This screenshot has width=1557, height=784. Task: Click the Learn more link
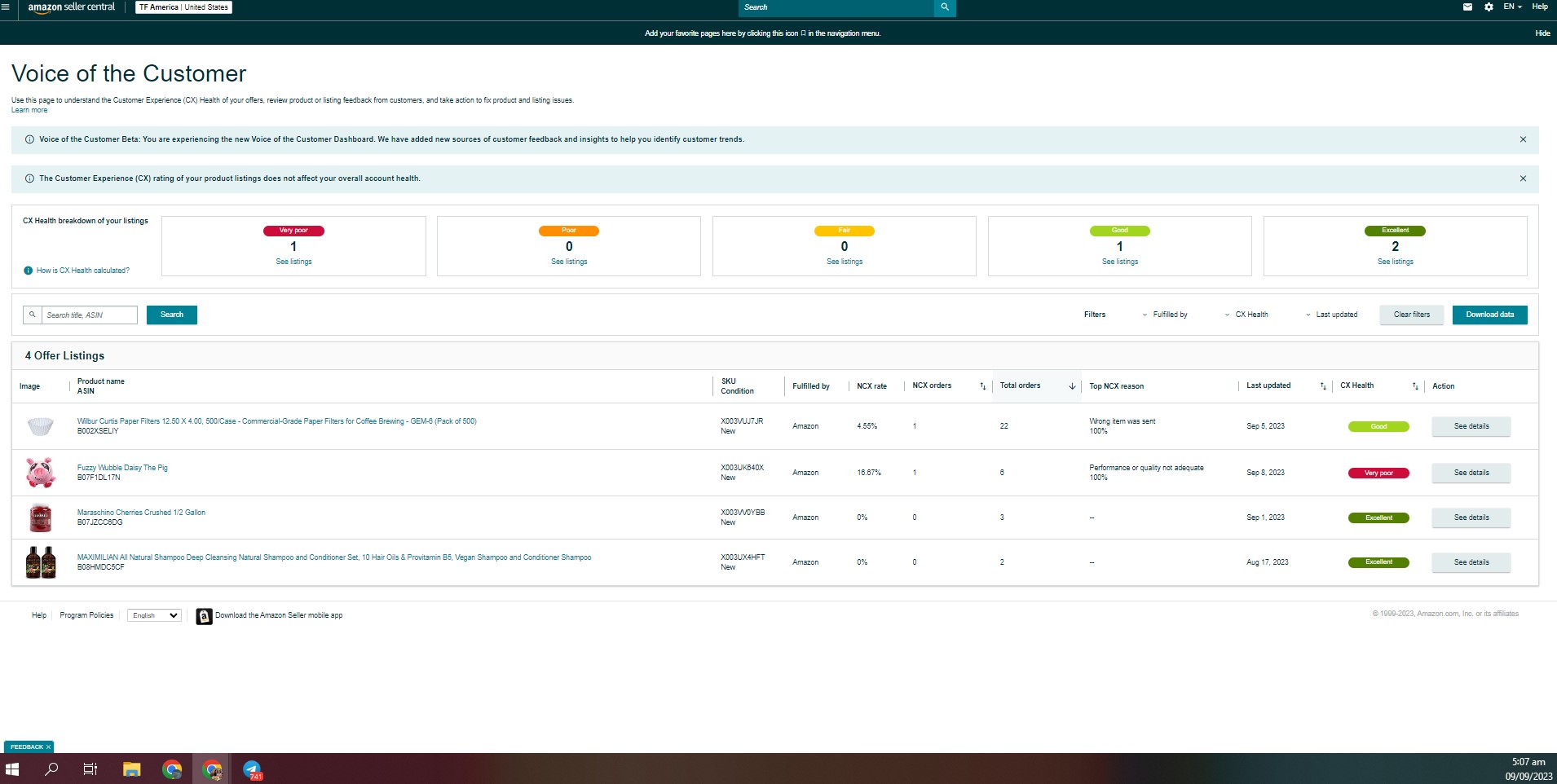(x=29, y=110)
